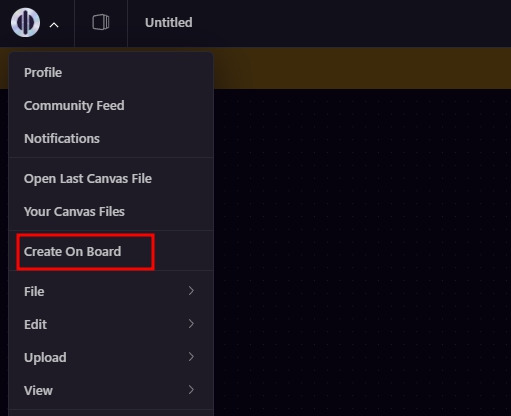Expand the arrow next to Upload
The width and height of the screenshot is (511, 416).
click(191, 357)
